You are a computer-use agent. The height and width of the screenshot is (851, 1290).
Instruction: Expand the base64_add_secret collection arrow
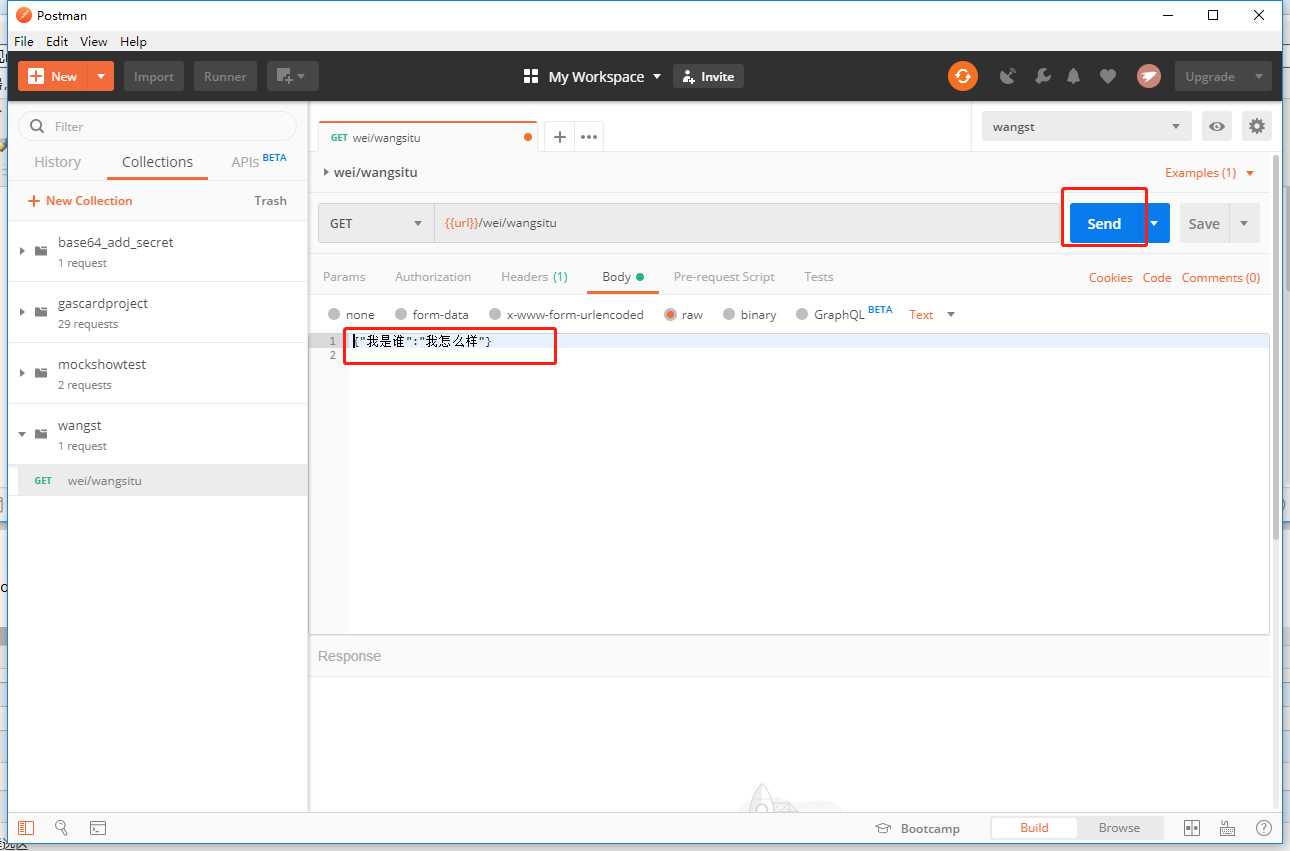(x=22, y=251)
